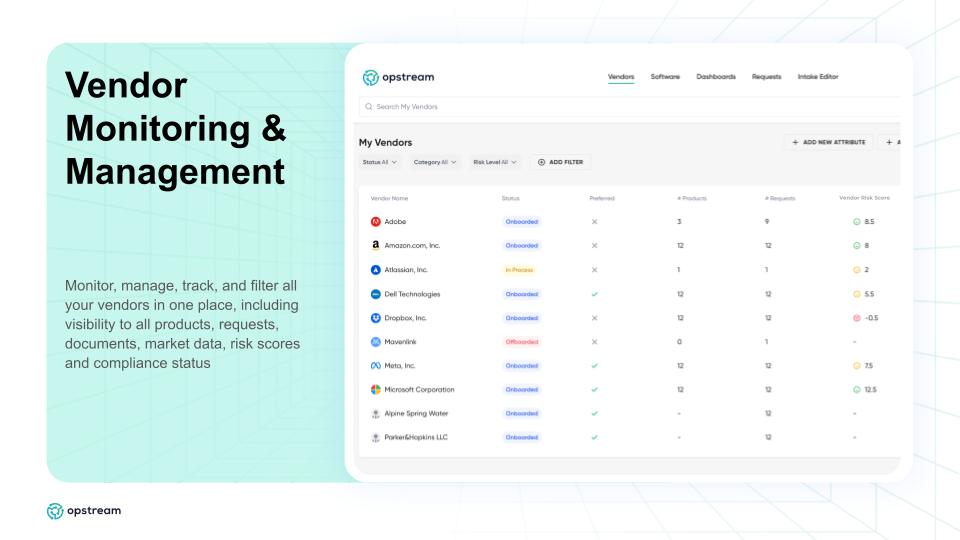The image size is (960, 540).
Task: Click the plus icon in Add Filter
Action: [x=541, y=162]
